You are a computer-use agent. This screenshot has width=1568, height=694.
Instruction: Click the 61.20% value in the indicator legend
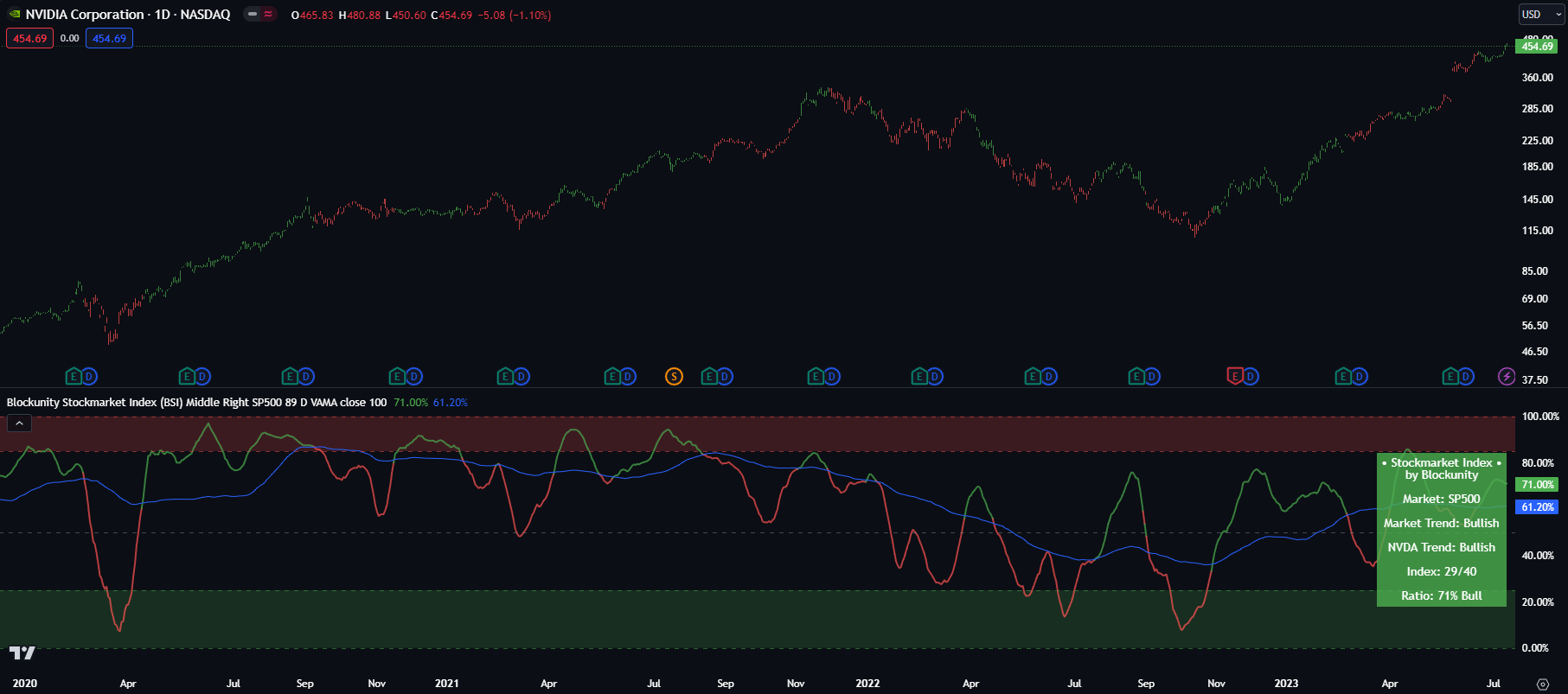pos(451,403)
